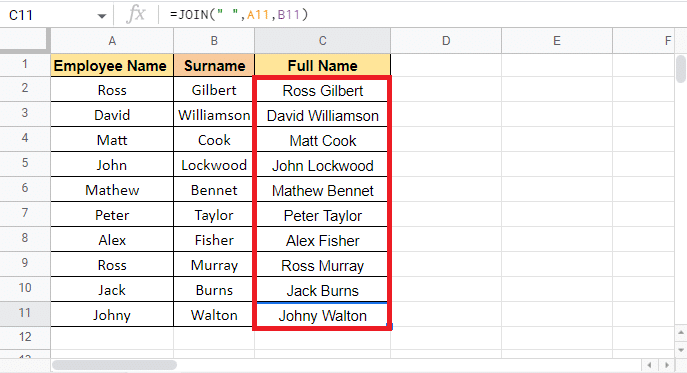Select cell containing Peter Taylor
This screenshot has width=687, height=373.
(x=322, y=215)
